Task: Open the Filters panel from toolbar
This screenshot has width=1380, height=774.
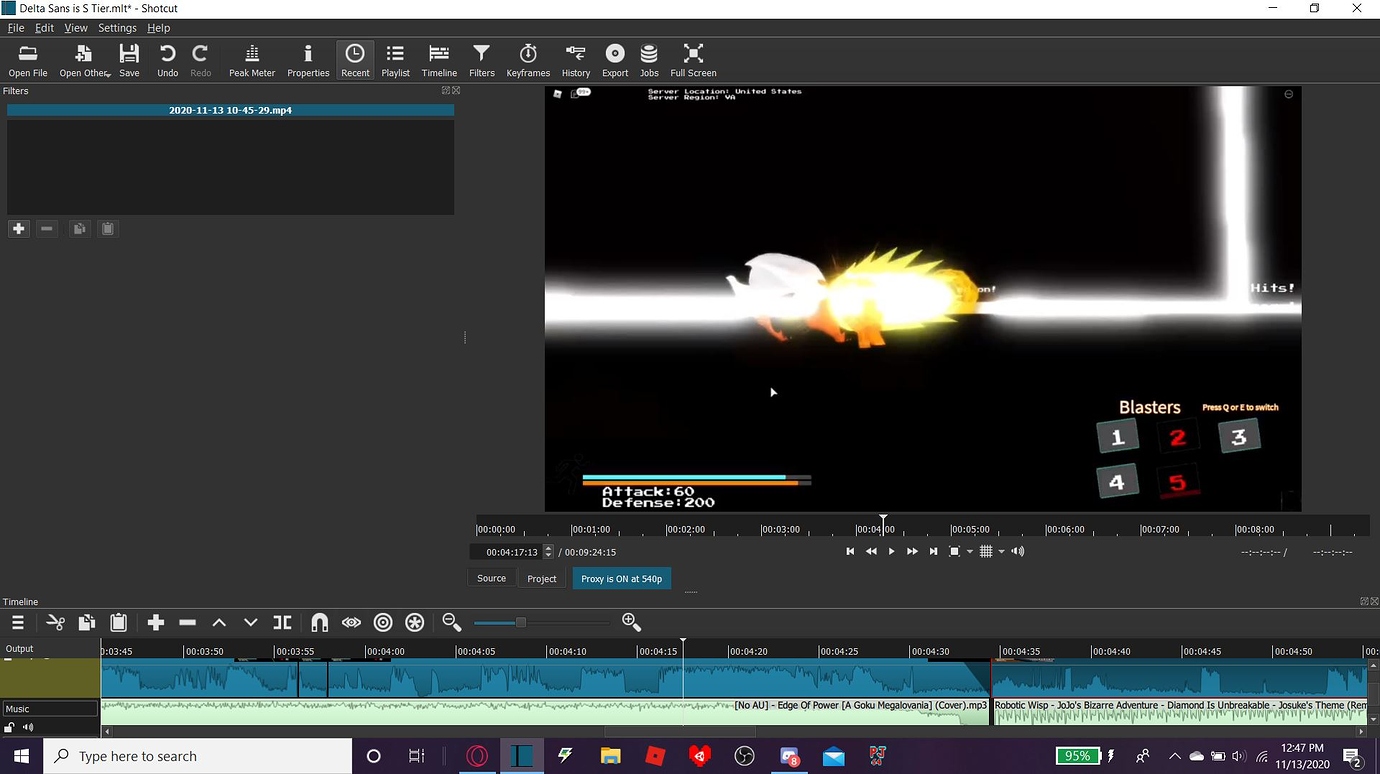Action: tap(481, 60)
